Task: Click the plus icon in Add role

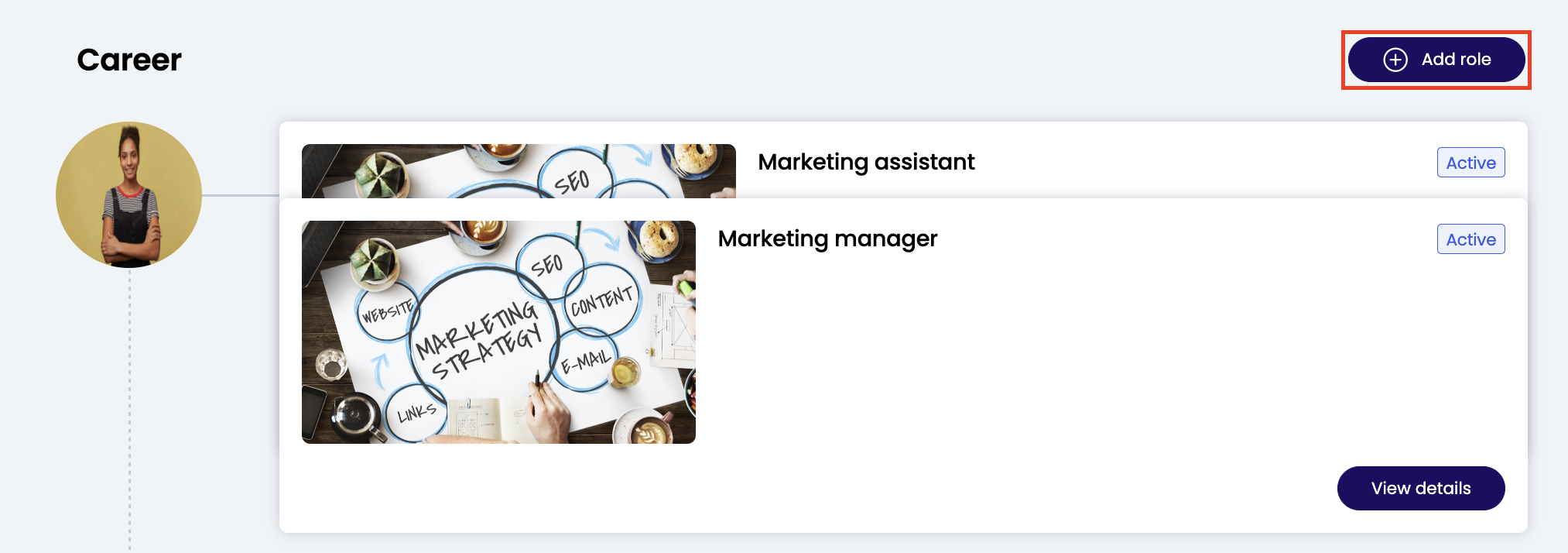Action: (1395, 60)
